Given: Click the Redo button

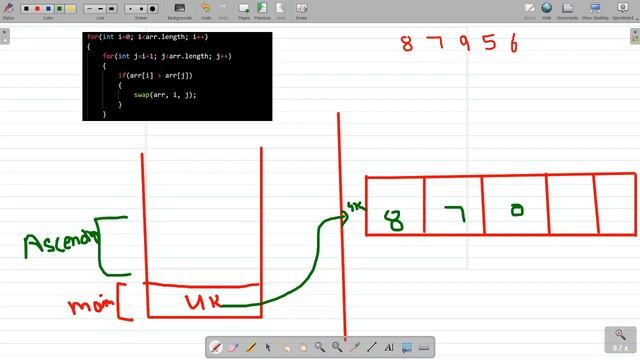Looking at the screenshot, I should click(x=222, y=10).
